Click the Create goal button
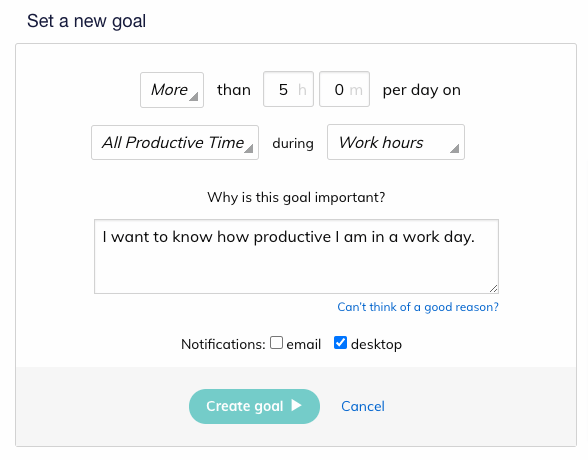Viewport: 588px width, 460px height. 254,406
